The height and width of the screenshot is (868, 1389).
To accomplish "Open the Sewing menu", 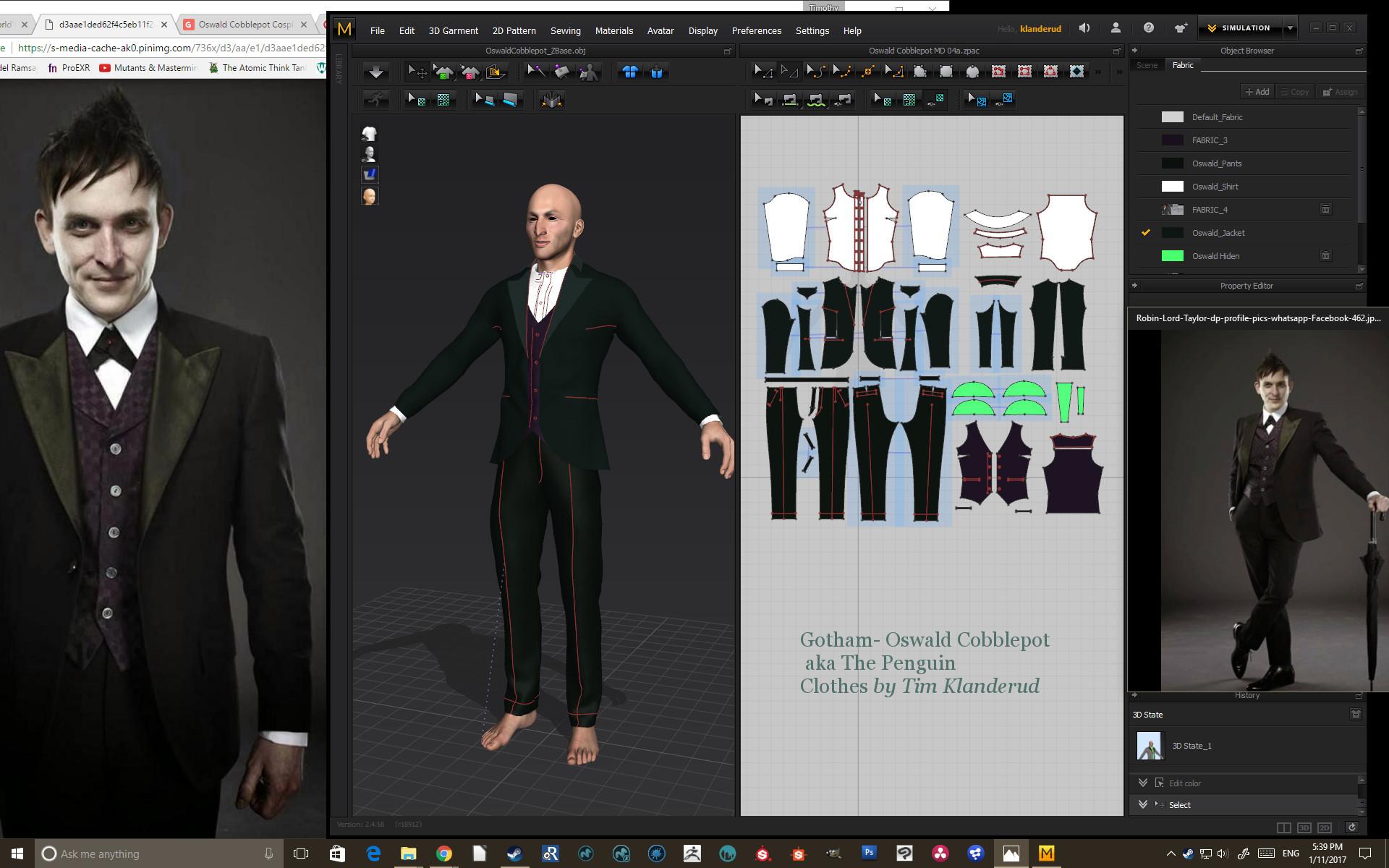I will click(565, 30).
